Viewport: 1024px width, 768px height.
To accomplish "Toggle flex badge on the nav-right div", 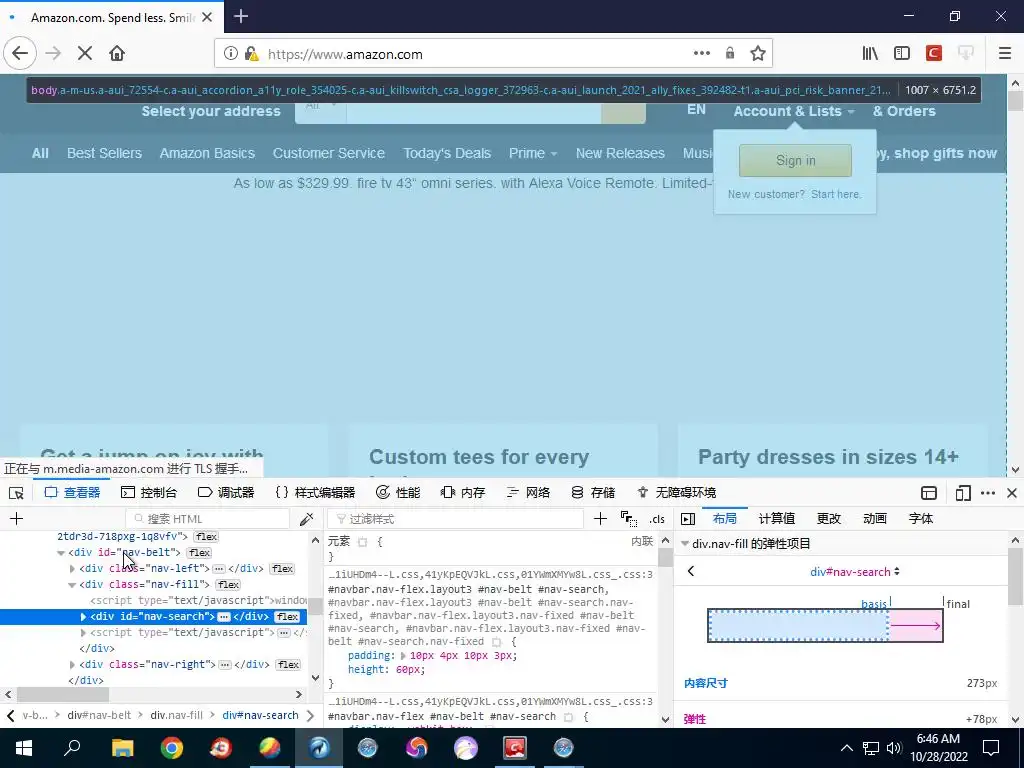I will point(288,665).
